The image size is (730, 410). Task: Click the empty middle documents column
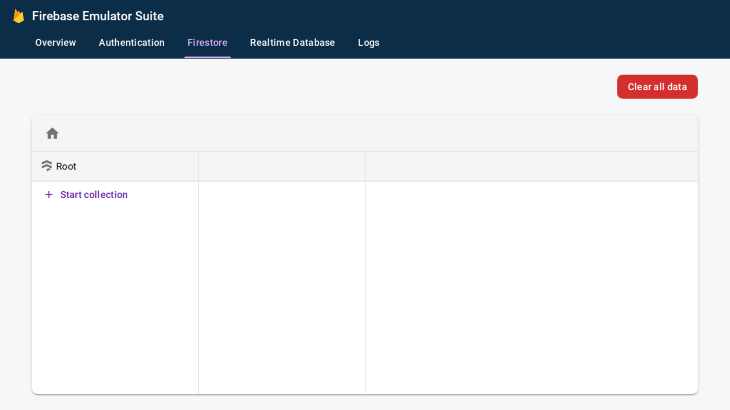[282, 288]
